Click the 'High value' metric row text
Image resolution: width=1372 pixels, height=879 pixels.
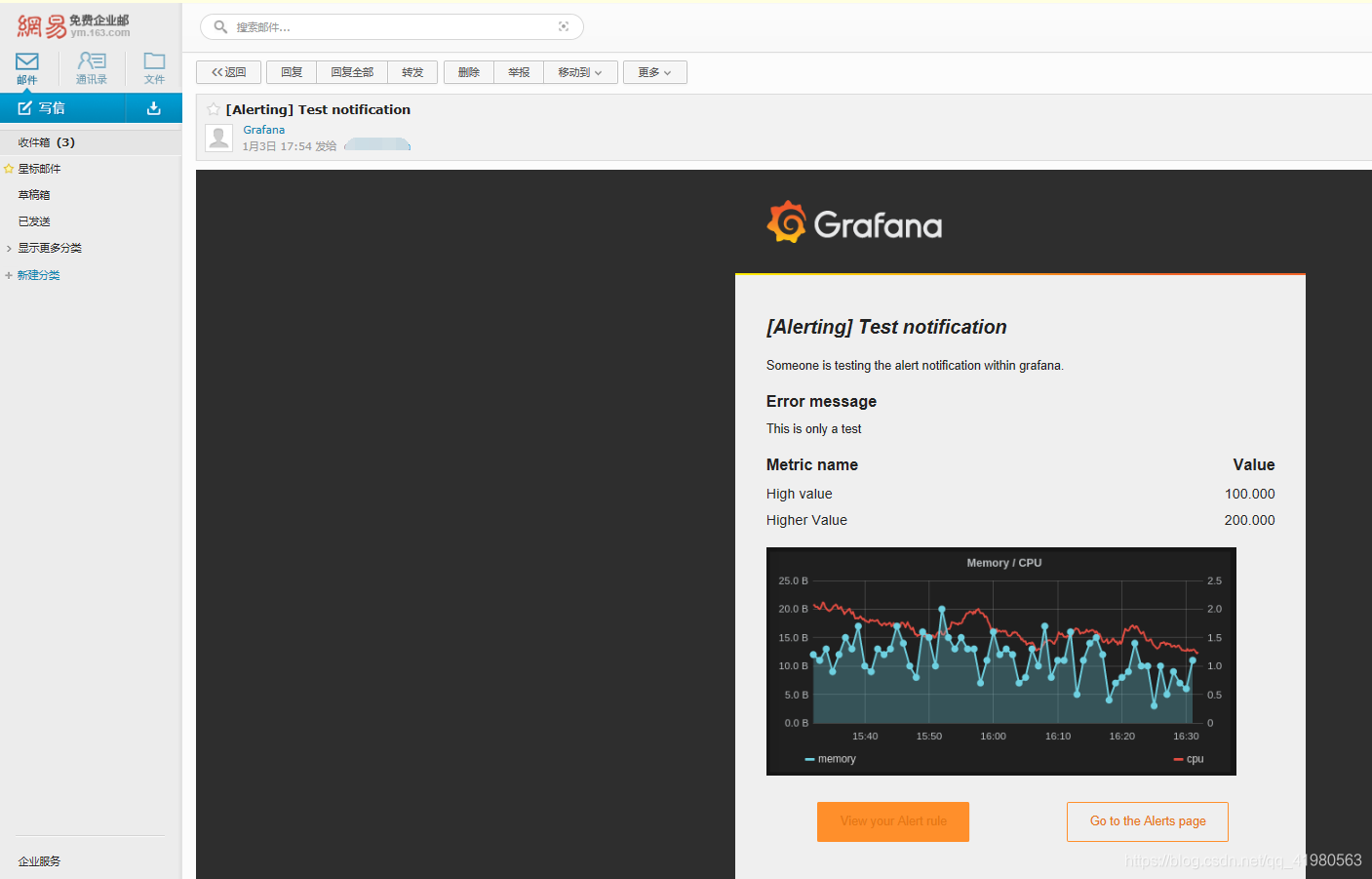800,494
